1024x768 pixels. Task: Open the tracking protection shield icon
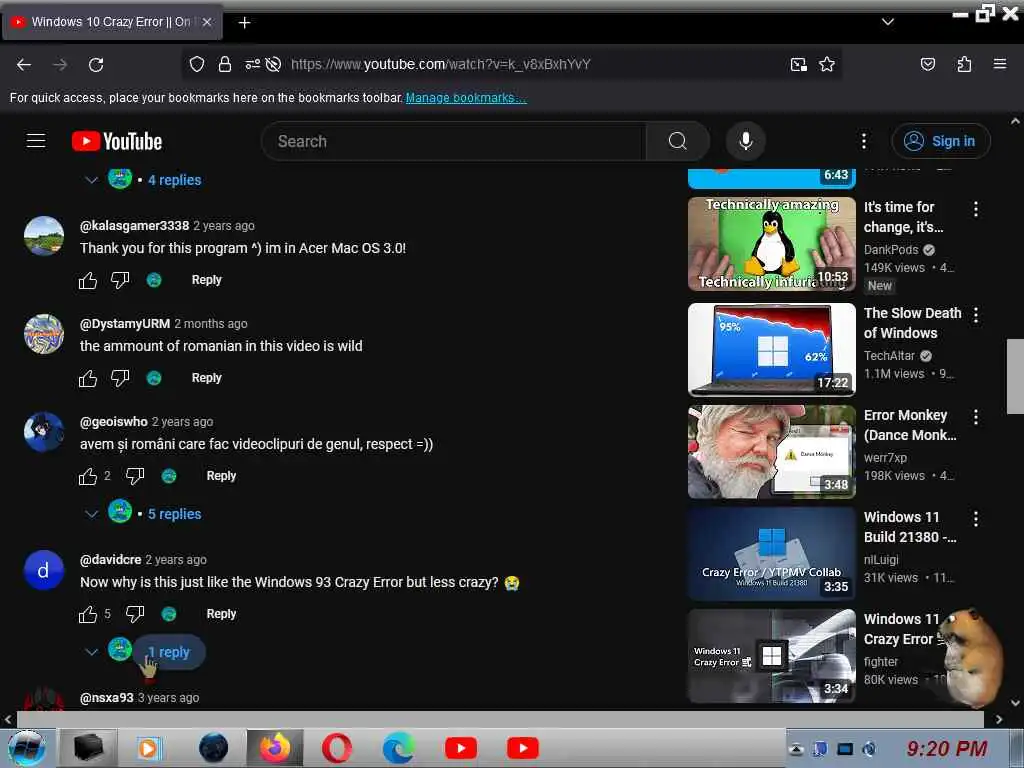coord(197,64)
